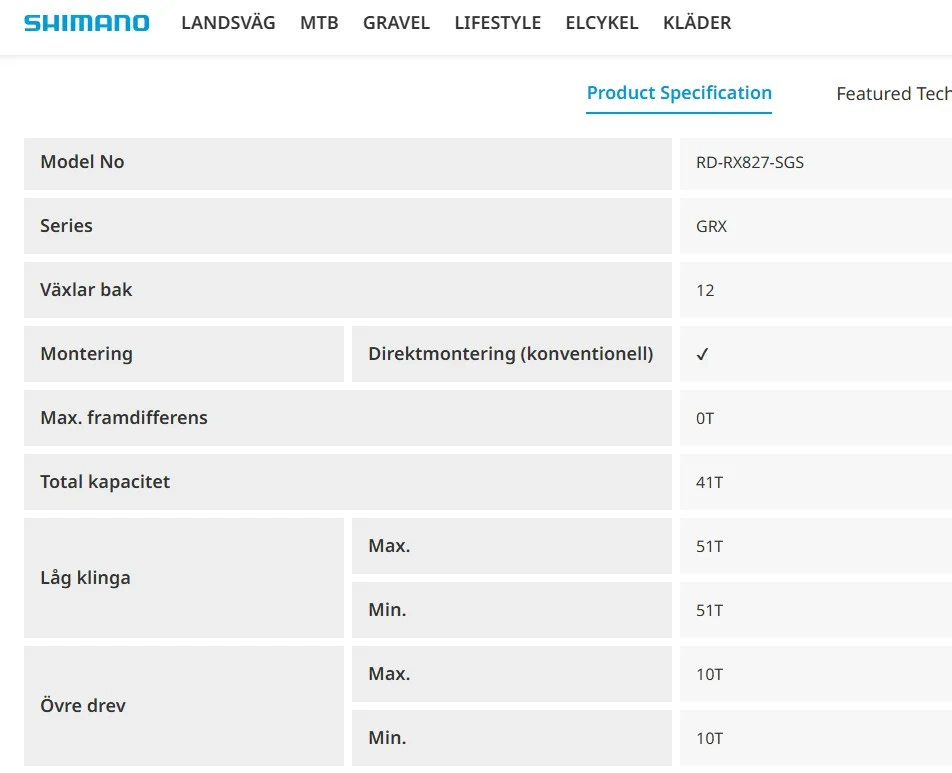Viewport: 952px width, 773px height.
Task: Open the GRAVEL navigation menu
Action: coord(396,23)
